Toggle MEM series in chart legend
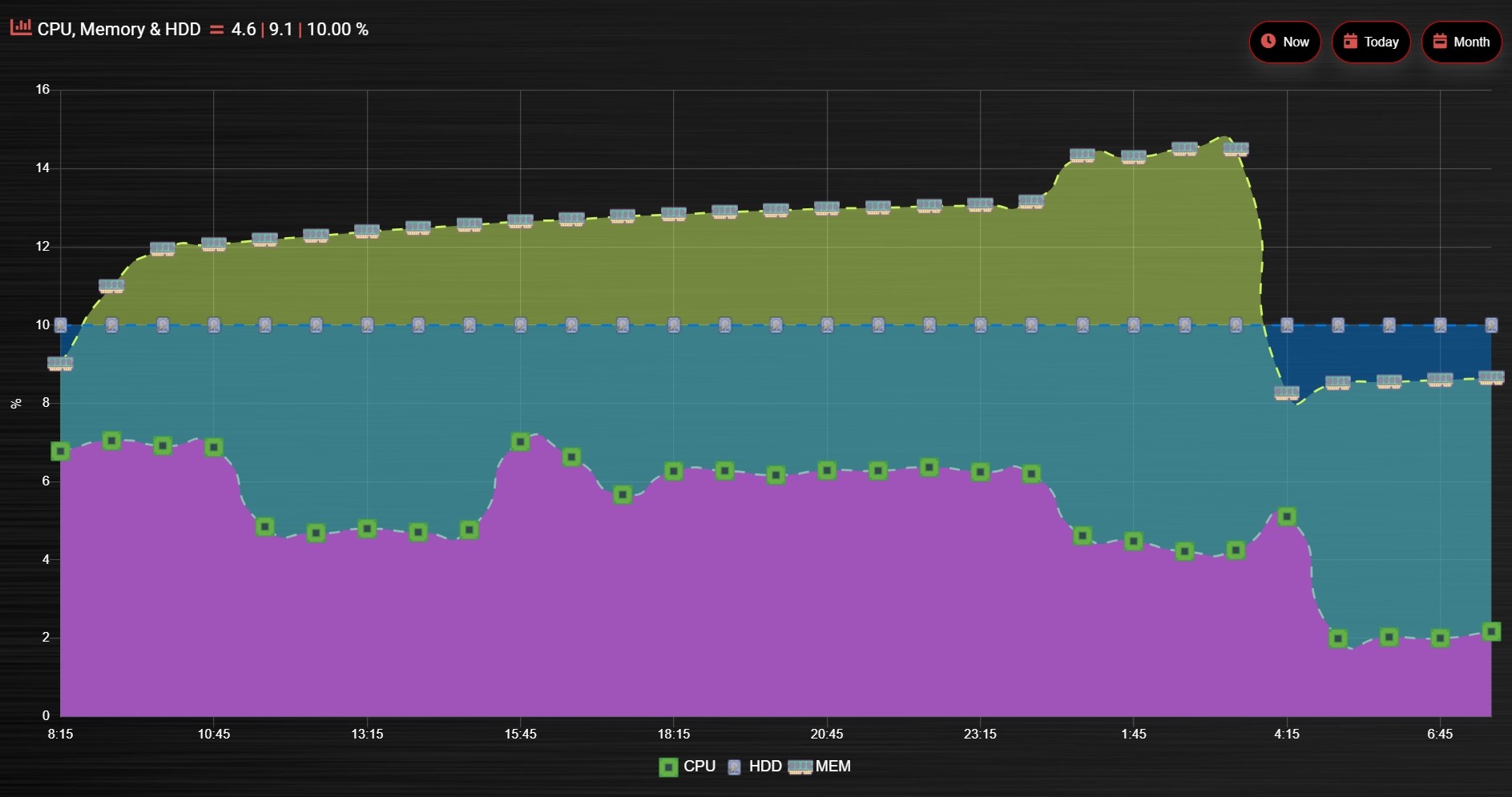This screenshot has width=1512, height=797. click(x=819, y=767)
